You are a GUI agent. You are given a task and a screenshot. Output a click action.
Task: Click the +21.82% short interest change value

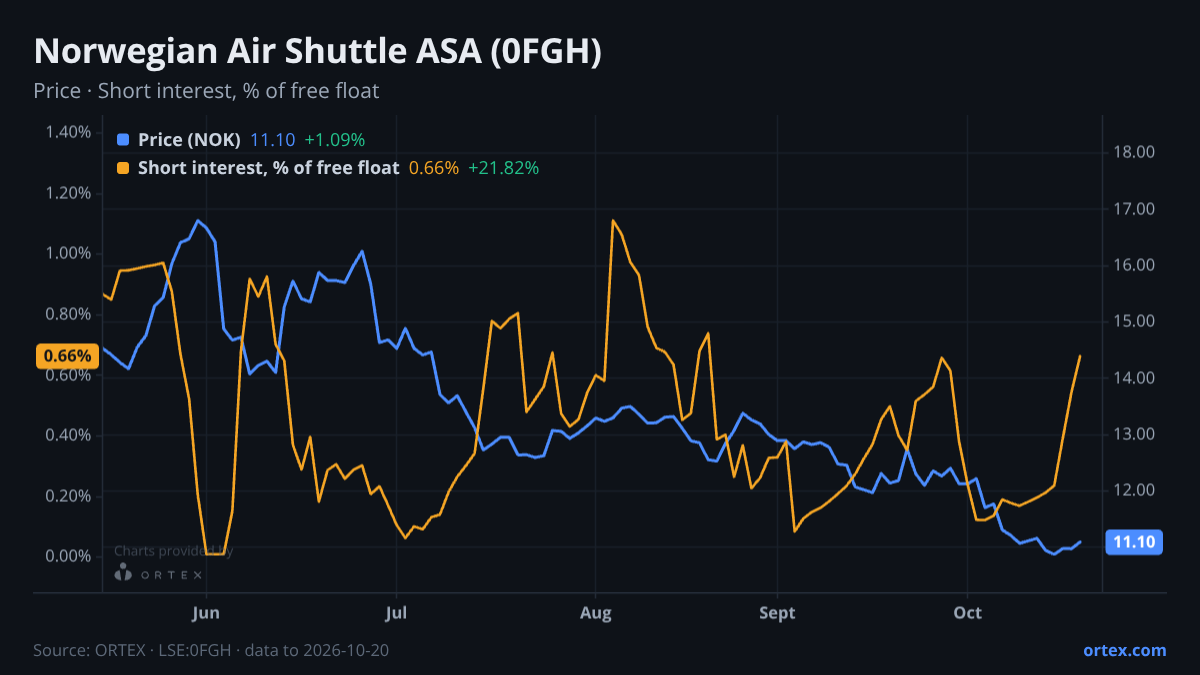504,168
